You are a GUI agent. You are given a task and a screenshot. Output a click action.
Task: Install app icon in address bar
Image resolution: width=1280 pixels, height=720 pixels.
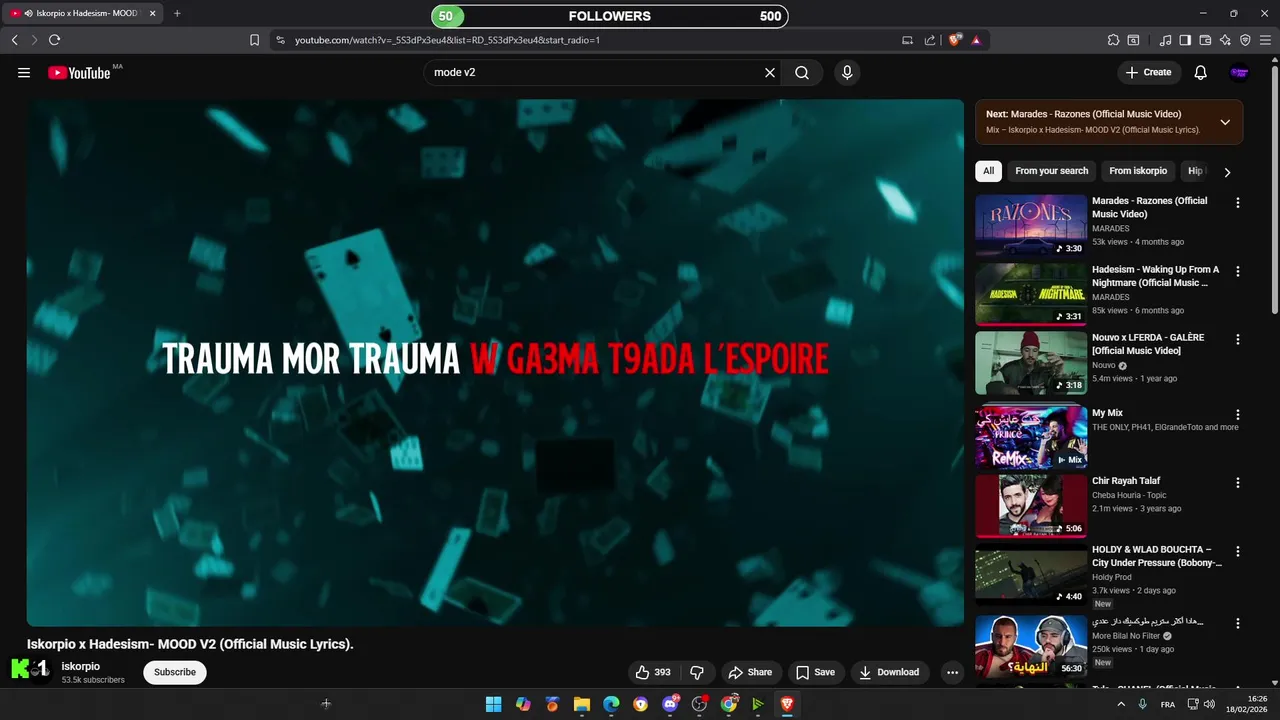(x=908, y=40)
